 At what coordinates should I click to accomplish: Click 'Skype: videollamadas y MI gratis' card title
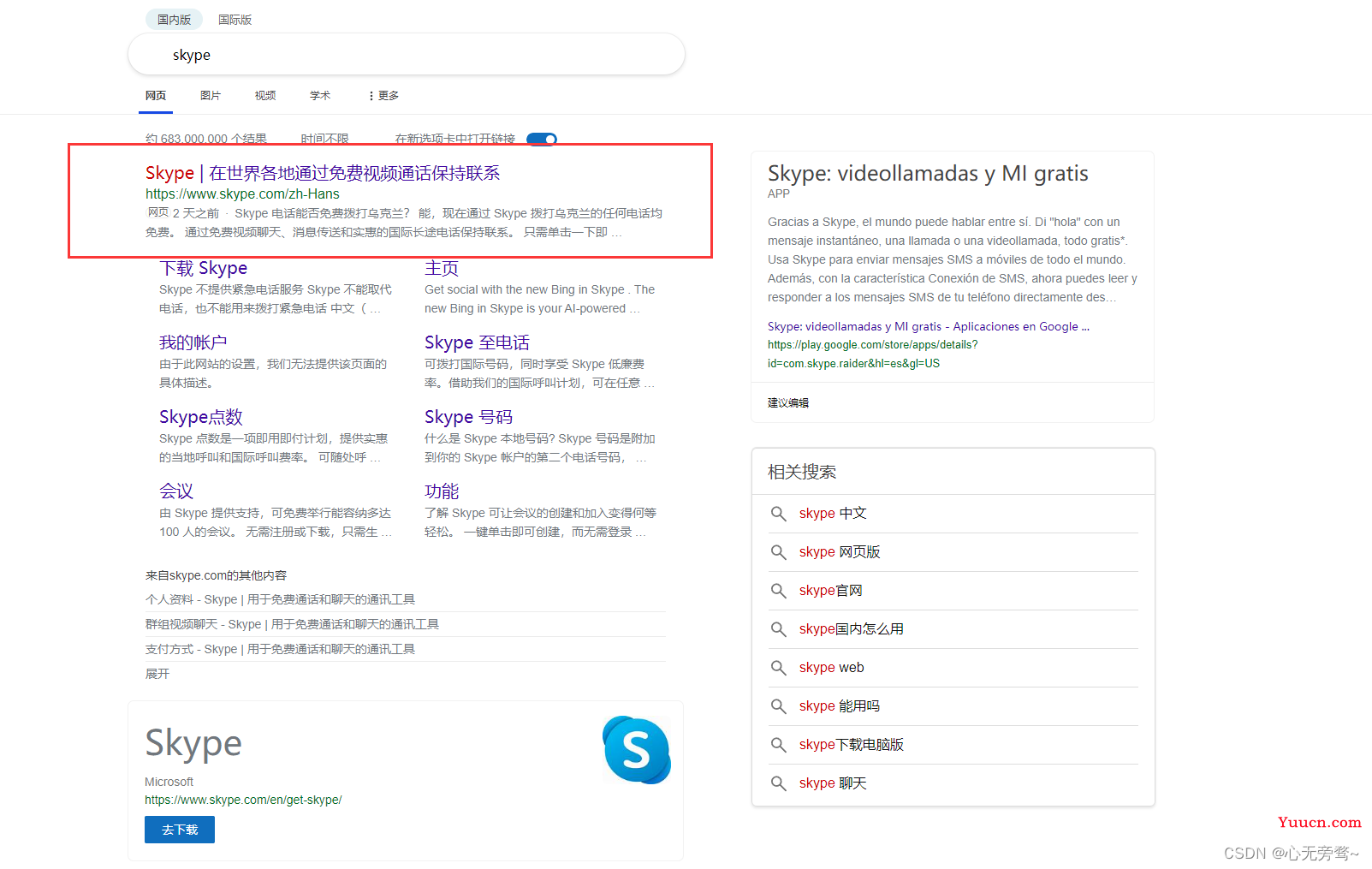pyautogui.click(x=928, y=173)
